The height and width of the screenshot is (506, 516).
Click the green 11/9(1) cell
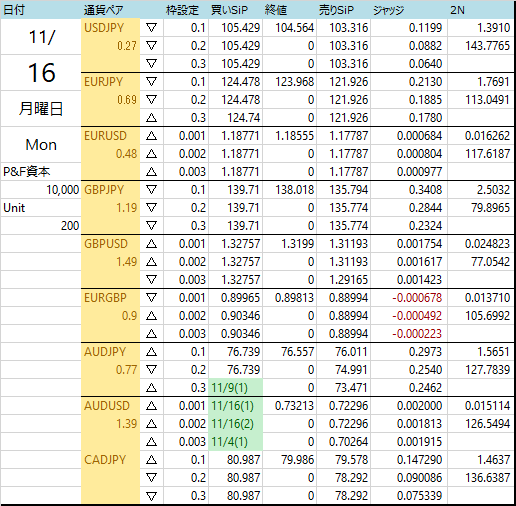[235, 388]
